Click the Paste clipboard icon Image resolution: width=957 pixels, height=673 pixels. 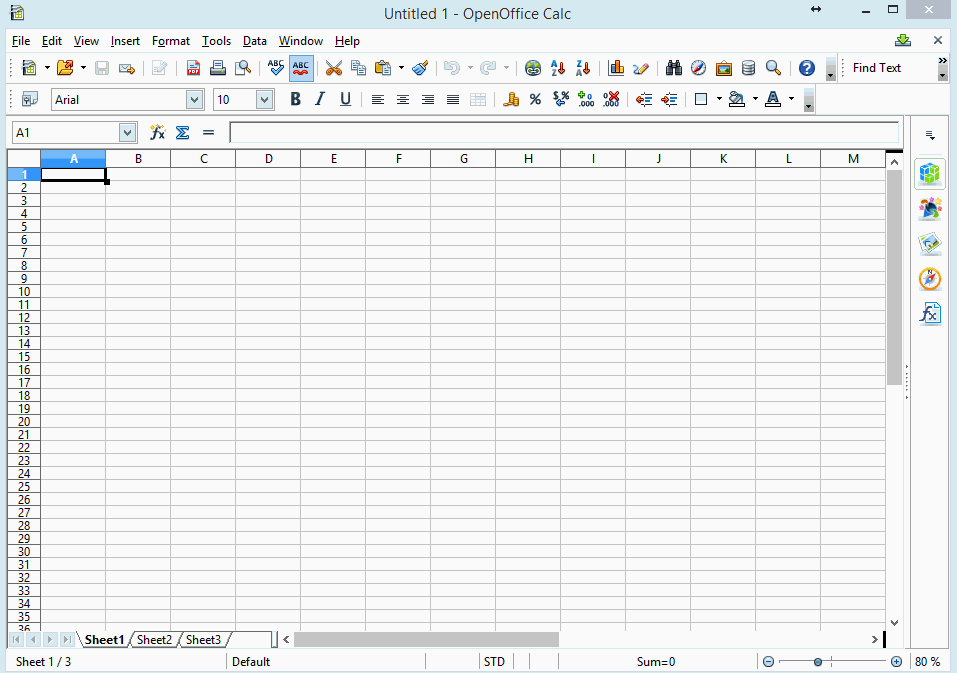383,68
